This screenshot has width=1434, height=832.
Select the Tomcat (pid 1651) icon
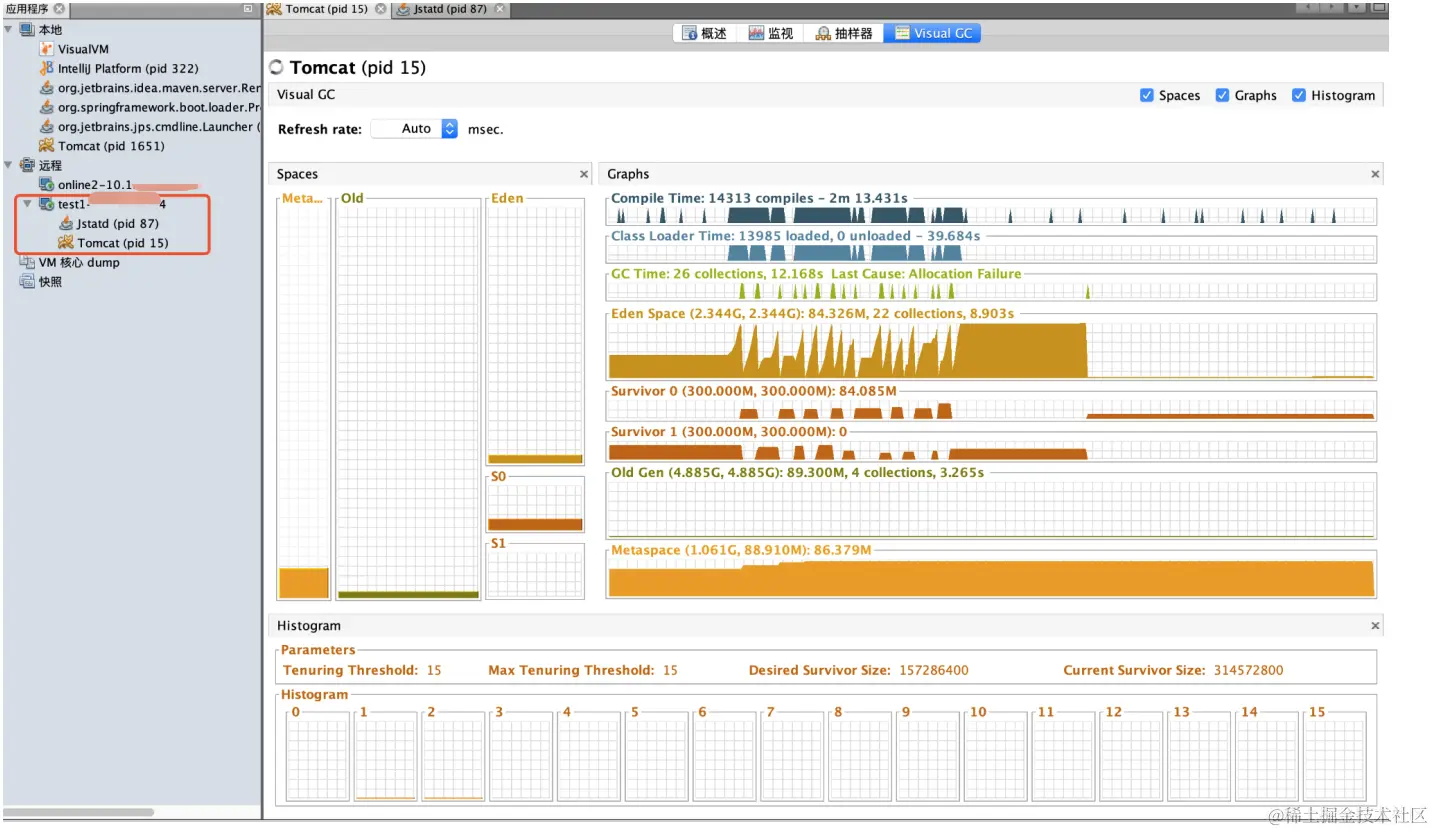[47, 146]
